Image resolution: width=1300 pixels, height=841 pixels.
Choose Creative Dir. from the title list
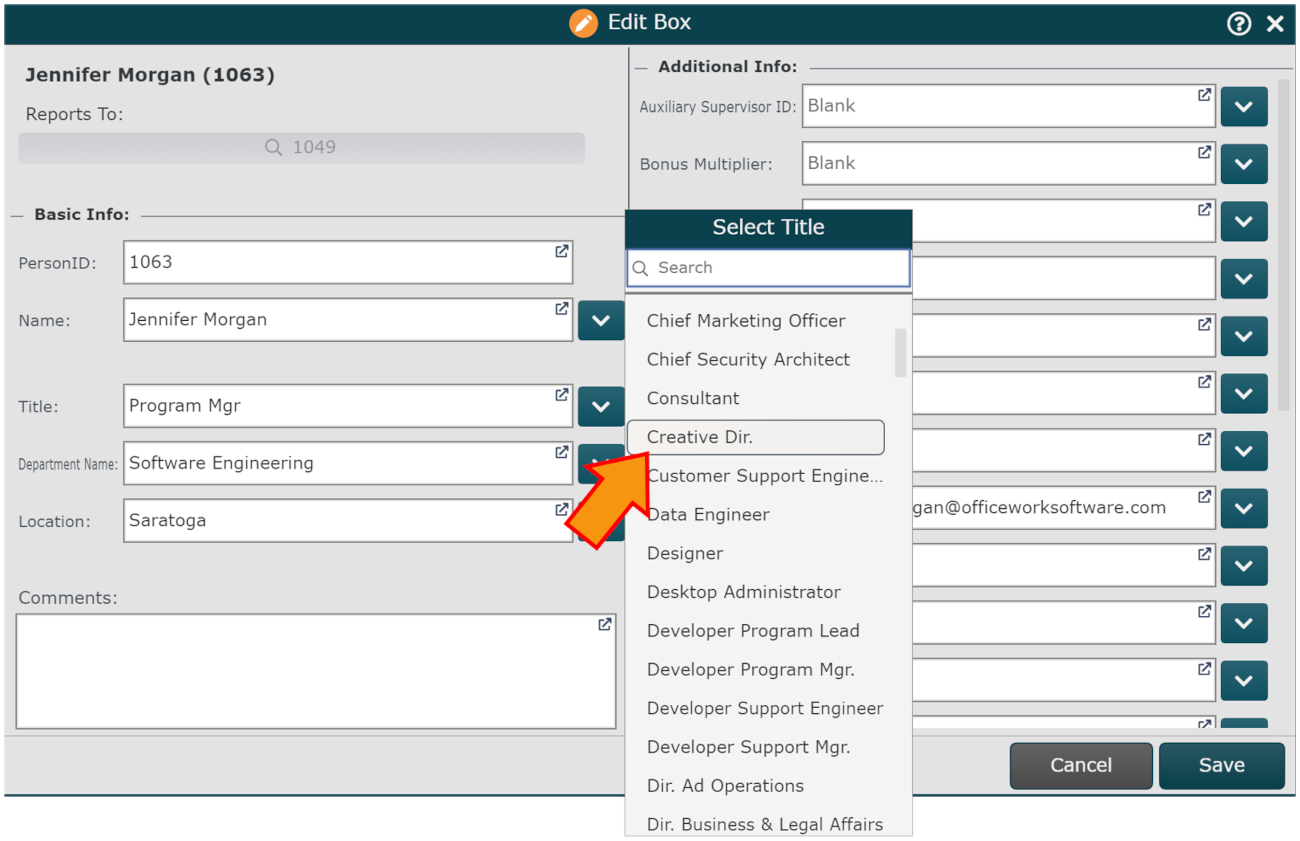[x=756, y=437]
